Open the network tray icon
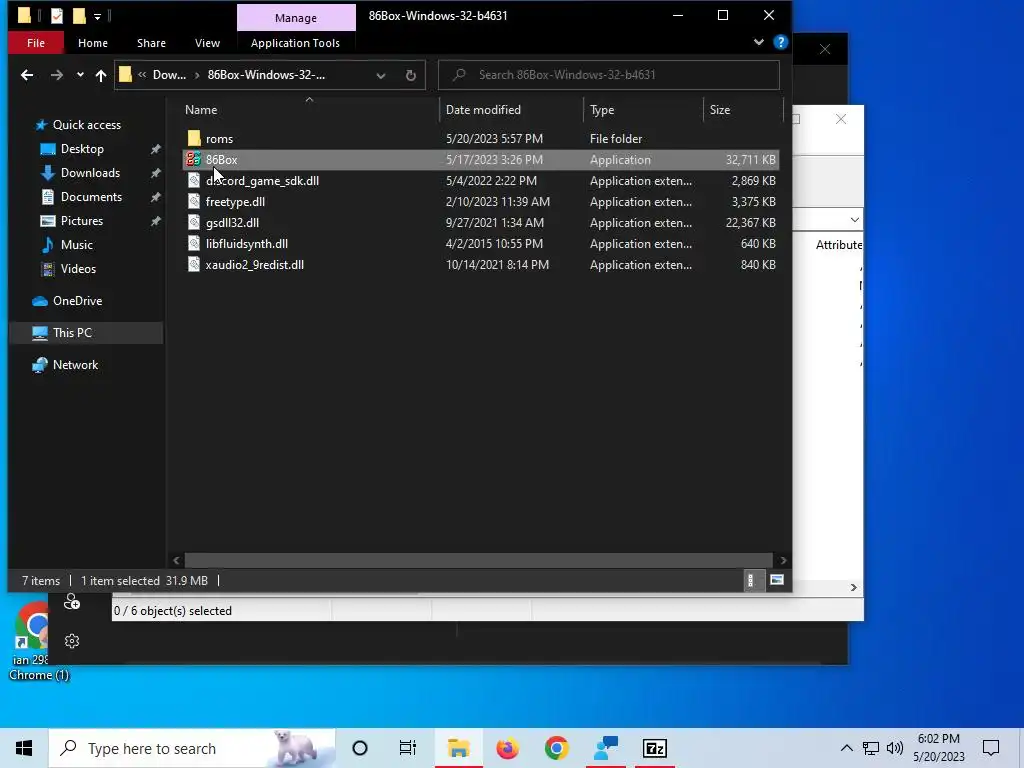Viewport: 1024px width, 768px height. 871,748
